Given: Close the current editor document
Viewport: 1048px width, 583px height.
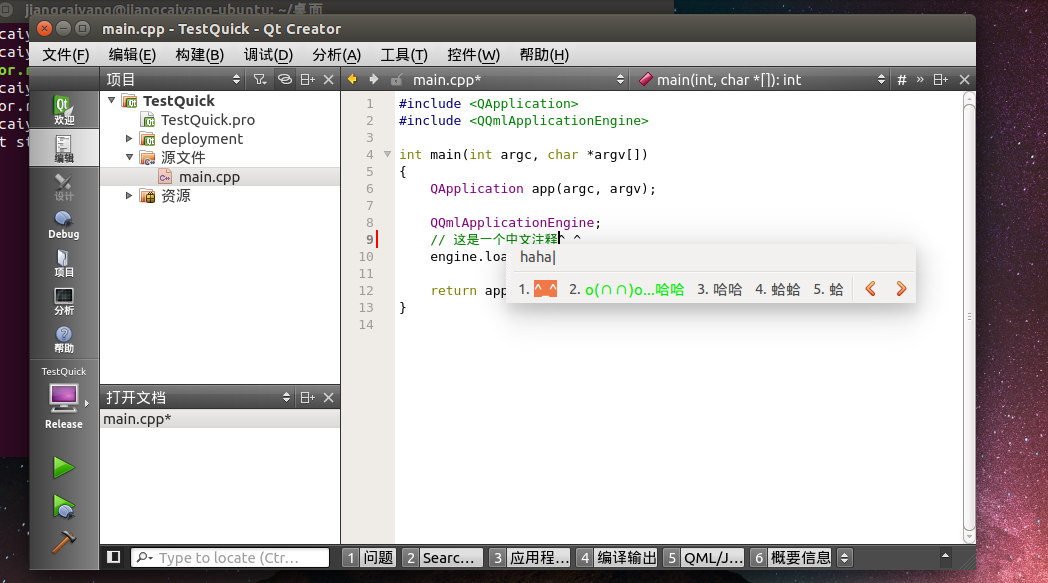Looking at the screenshot, I should click(x=964, y=80).
